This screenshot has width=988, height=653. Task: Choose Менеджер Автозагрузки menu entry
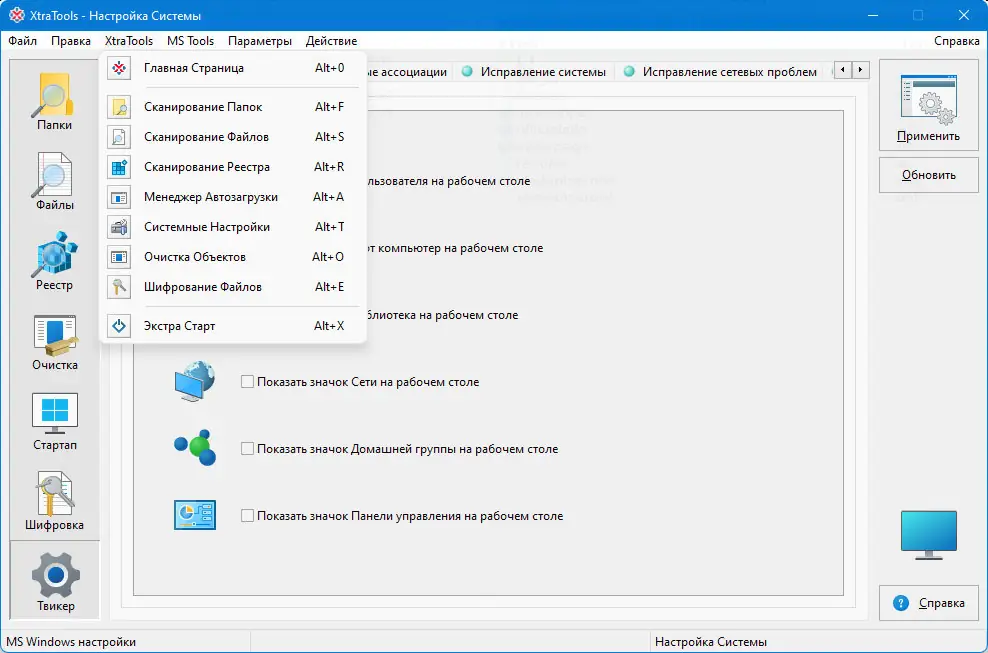233,197
